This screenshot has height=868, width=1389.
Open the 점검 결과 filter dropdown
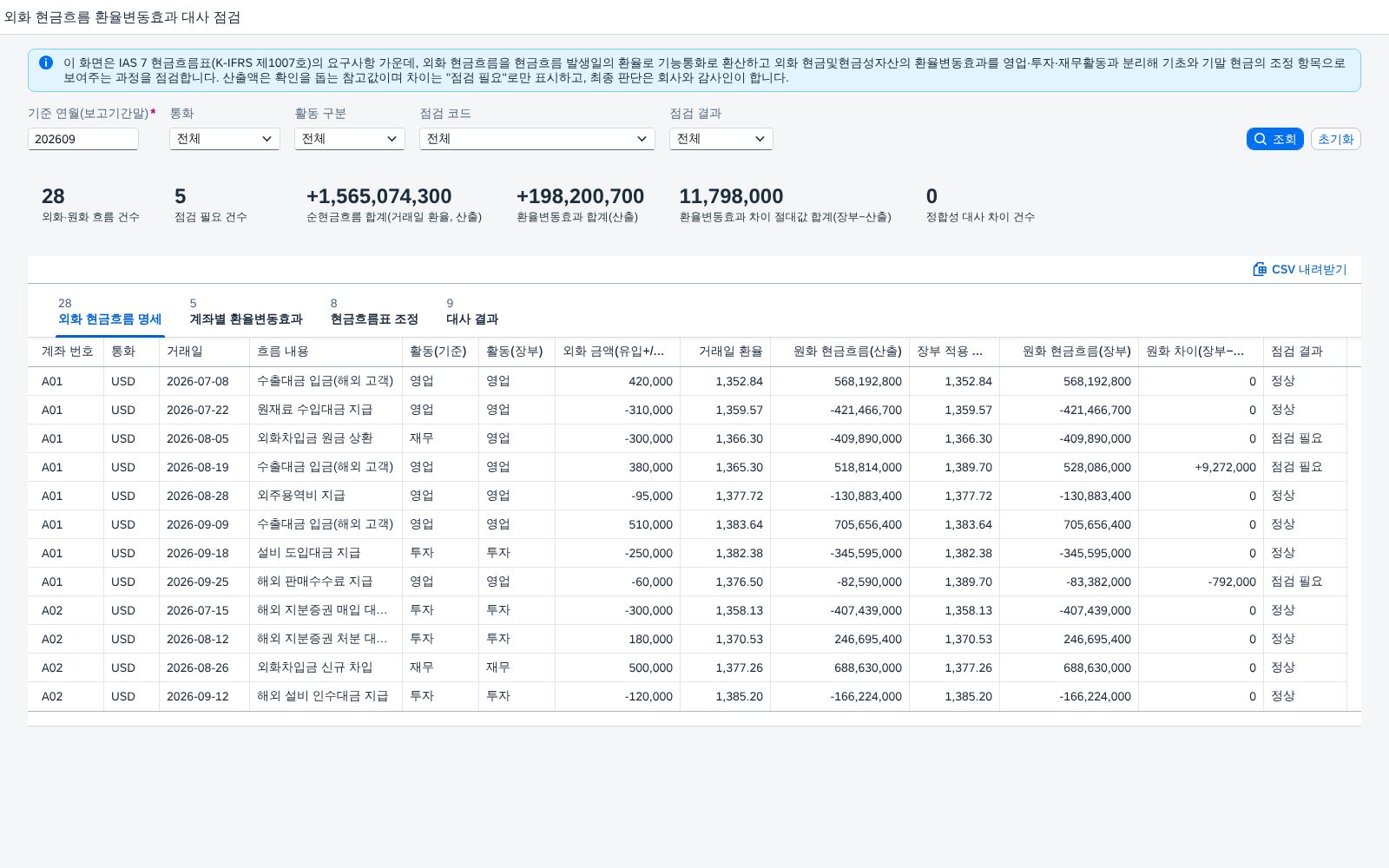click(721, 139)
